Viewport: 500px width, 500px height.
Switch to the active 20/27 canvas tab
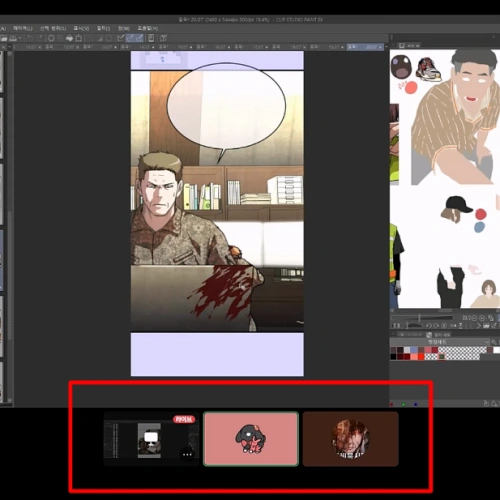click(365, 47)
